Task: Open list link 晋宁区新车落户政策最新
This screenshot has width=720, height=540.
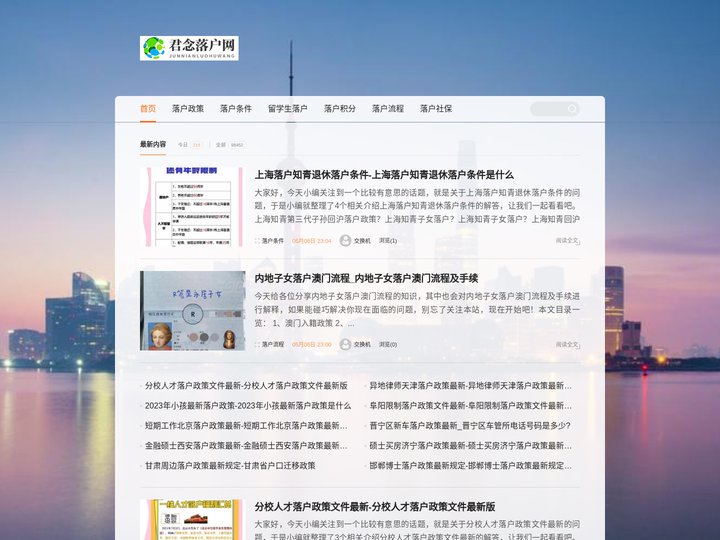Action: tap(470, 426)
